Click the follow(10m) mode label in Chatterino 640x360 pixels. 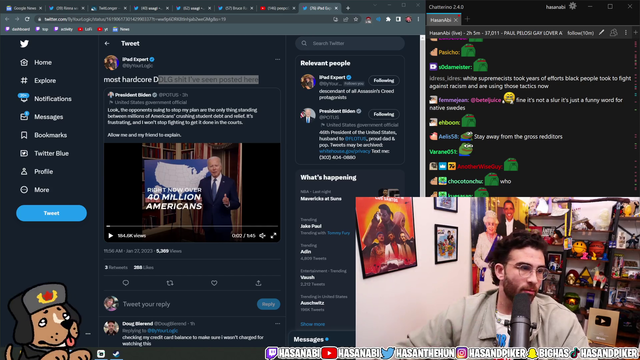(580, 33)
